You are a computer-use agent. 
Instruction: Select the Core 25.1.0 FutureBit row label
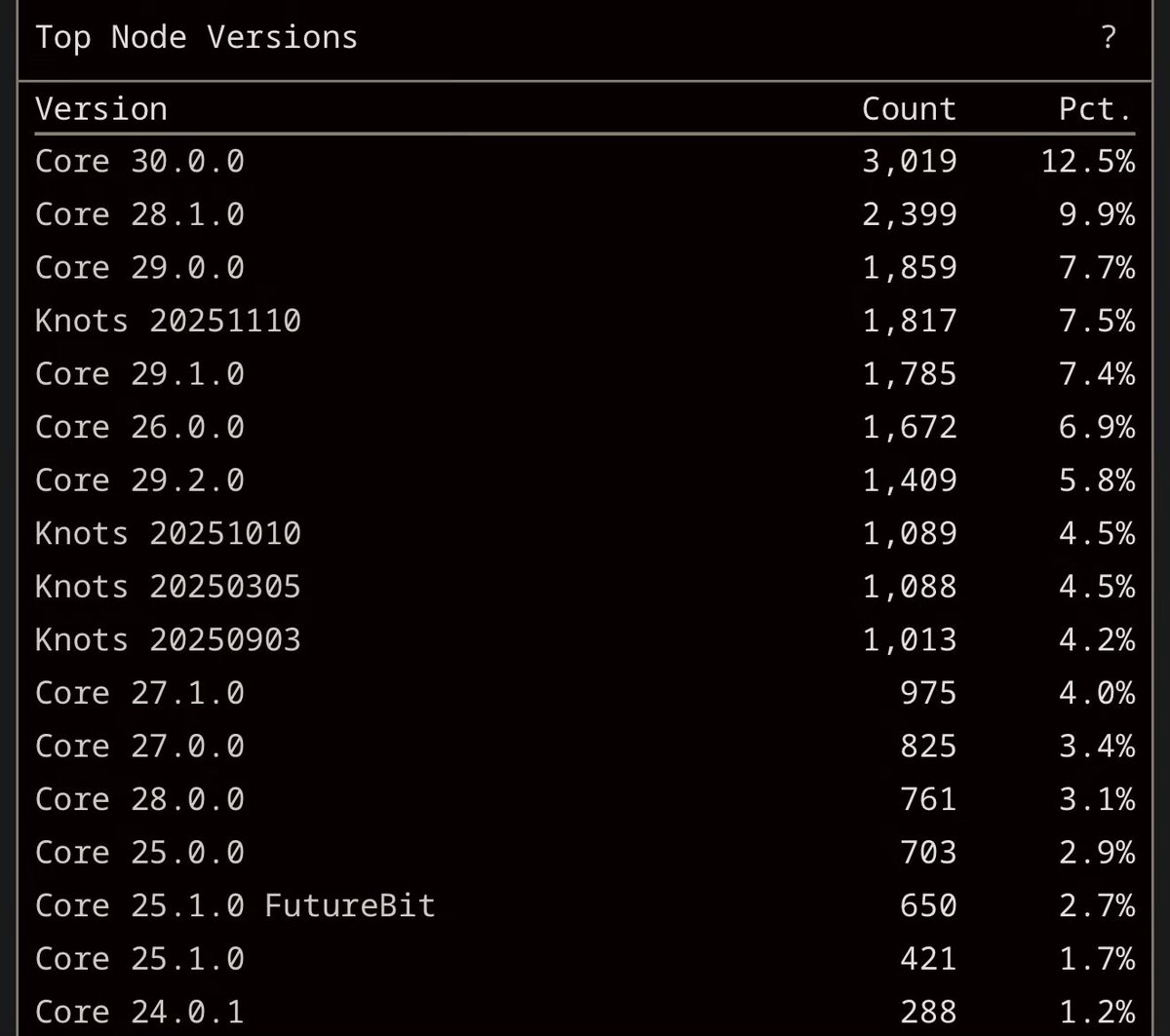(235, 905)
